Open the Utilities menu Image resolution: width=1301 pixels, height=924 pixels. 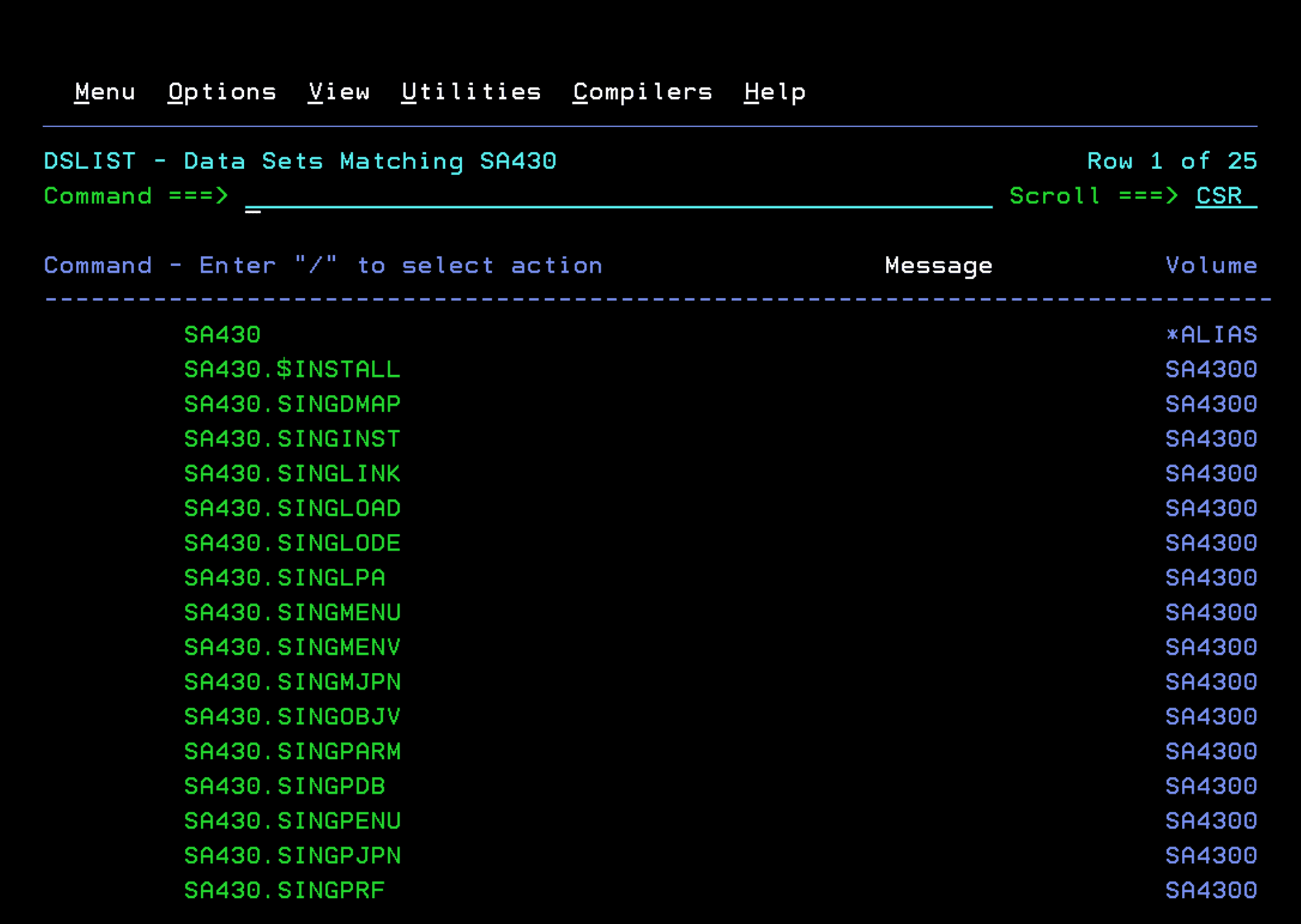[x=471, y=92]
